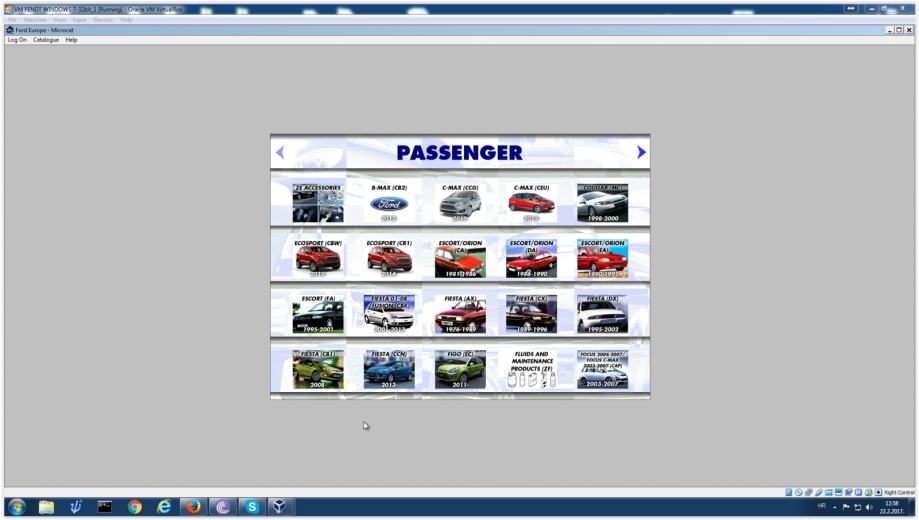The height and width of the screenshot is (520, 919).
Task: Open Escort/Orion (EA) 1990-1995 catalogue
Action: [x=603, y=258]
